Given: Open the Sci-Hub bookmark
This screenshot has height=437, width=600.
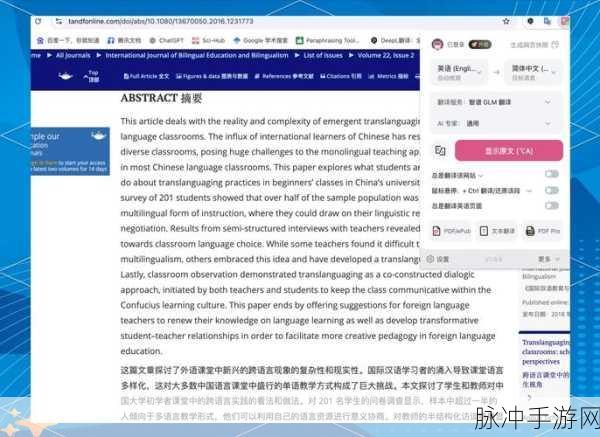Looking at the screenshot, I should [209, 40].
